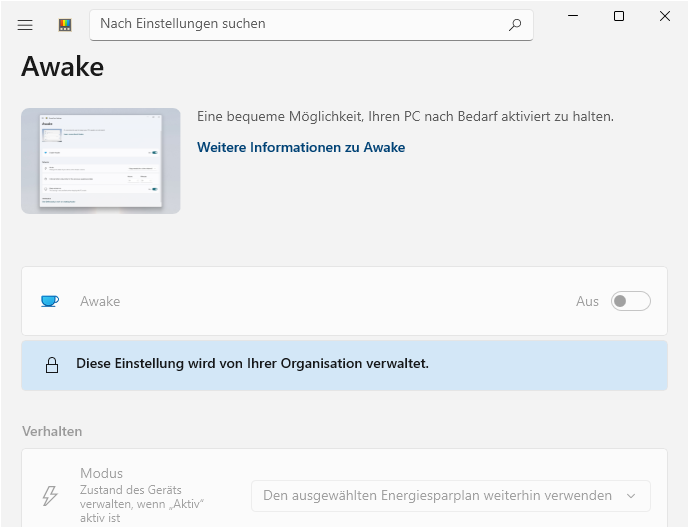689x528 pixels.
Task: Open the hamburger navigation menu
Action: [25, 25]
